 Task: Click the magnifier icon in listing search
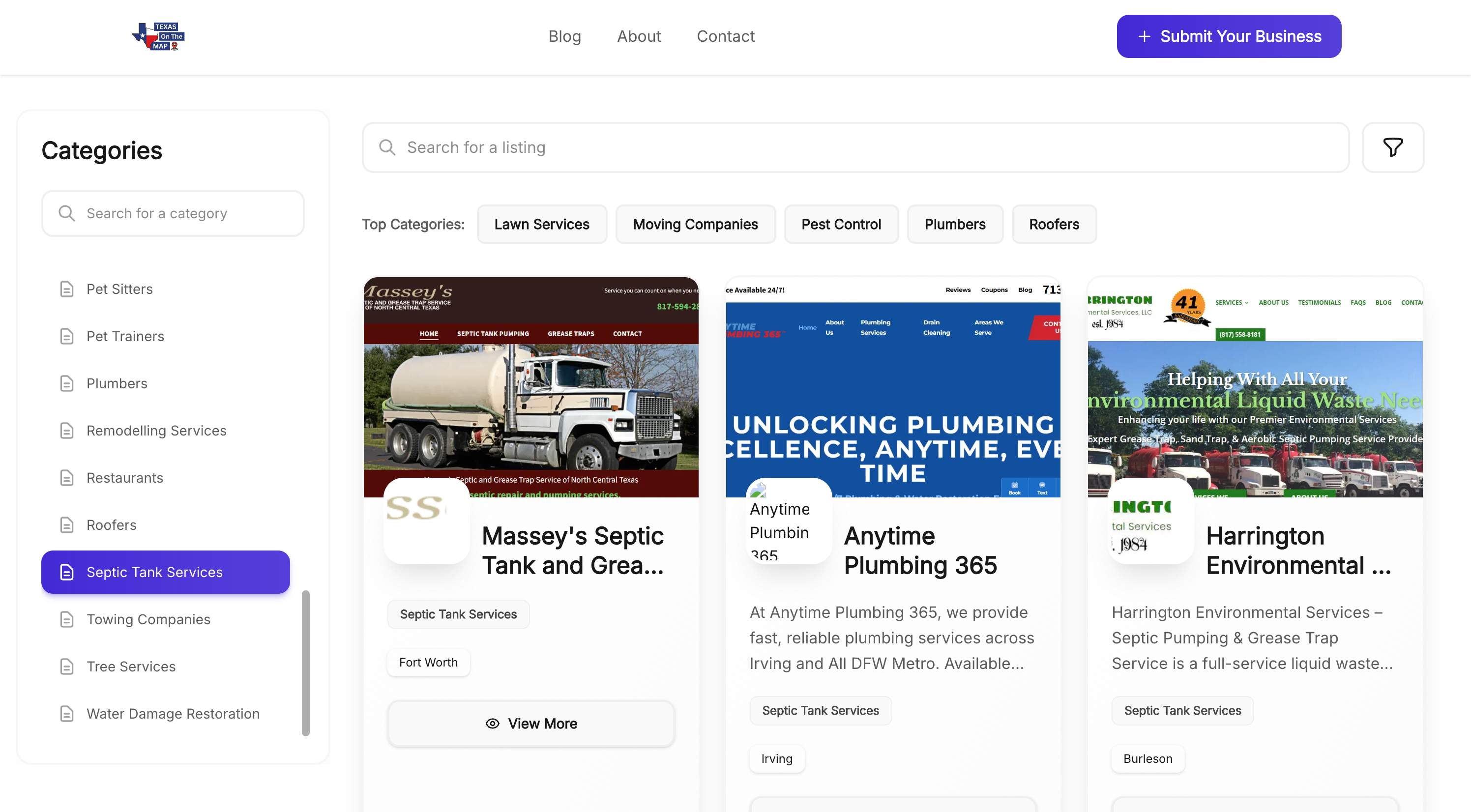[387, 147]
